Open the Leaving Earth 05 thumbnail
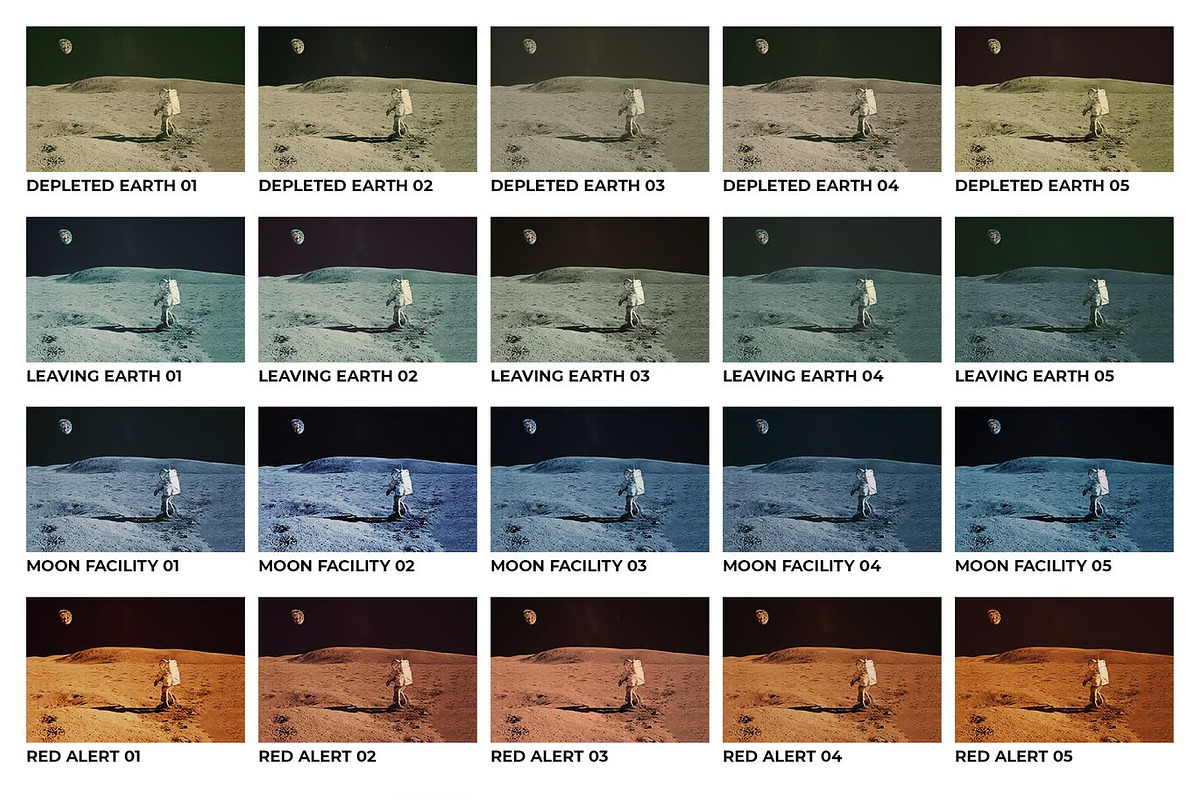Image resolution: width=1200 pixels, height=800 pixels. pyautogui.click(x=1064, y=289)
